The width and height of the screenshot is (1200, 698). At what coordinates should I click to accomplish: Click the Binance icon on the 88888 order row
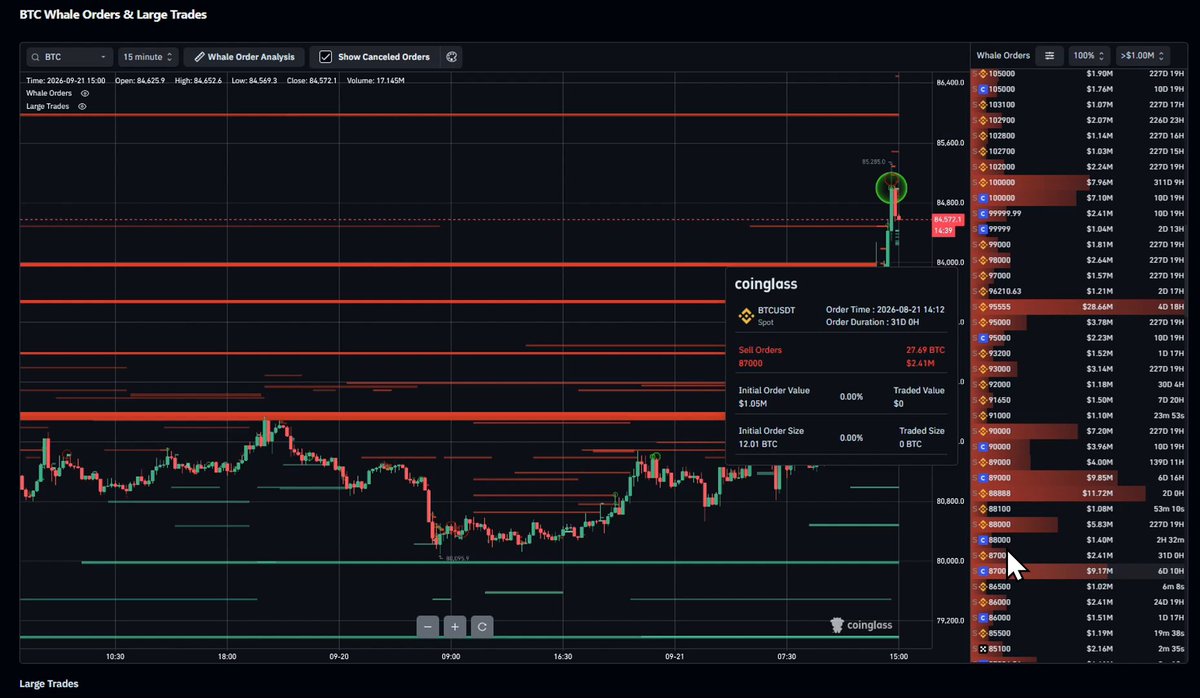pos(982,493)
